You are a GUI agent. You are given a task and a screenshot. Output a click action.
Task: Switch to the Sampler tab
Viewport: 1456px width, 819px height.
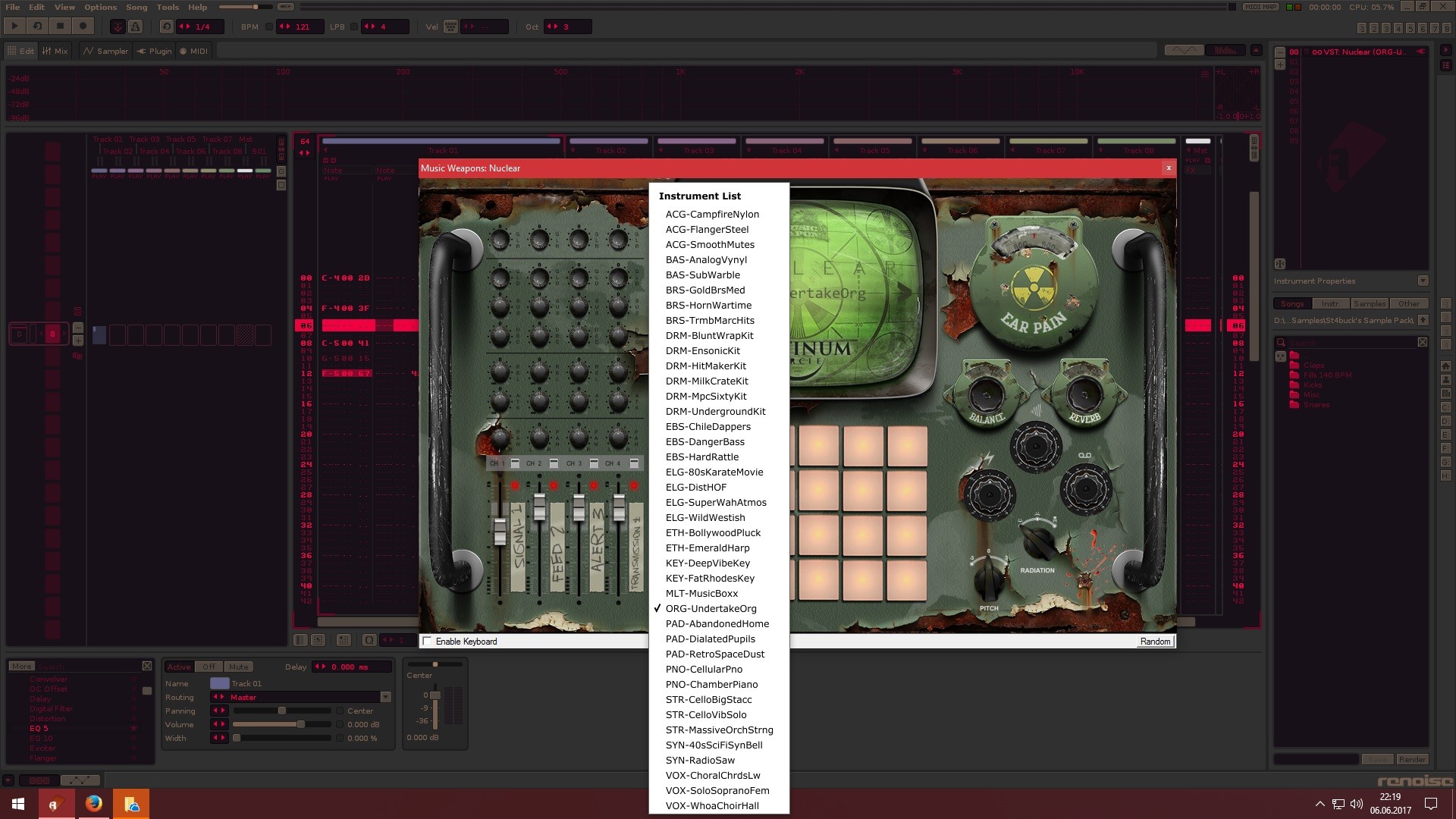click(x=105, y=51)
